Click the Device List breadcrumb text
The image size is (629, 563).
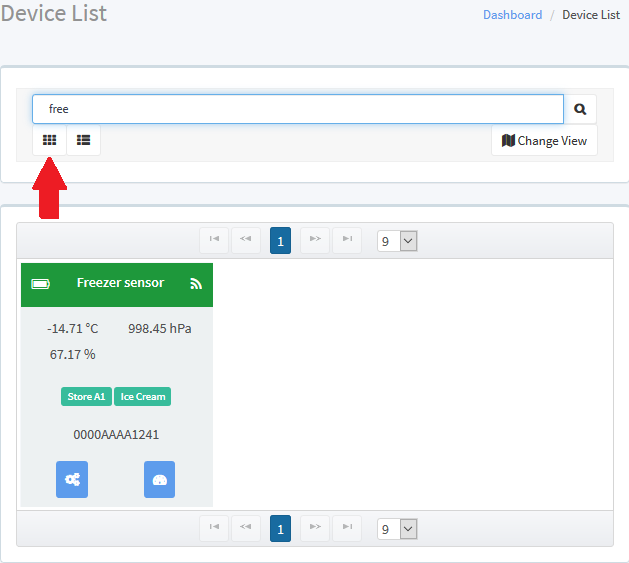591,15
